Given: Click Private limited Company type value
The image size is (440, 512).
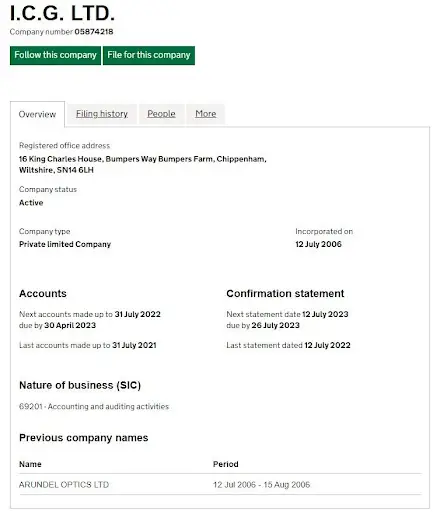Looking at the screenshot, I should tap(65, 244).
